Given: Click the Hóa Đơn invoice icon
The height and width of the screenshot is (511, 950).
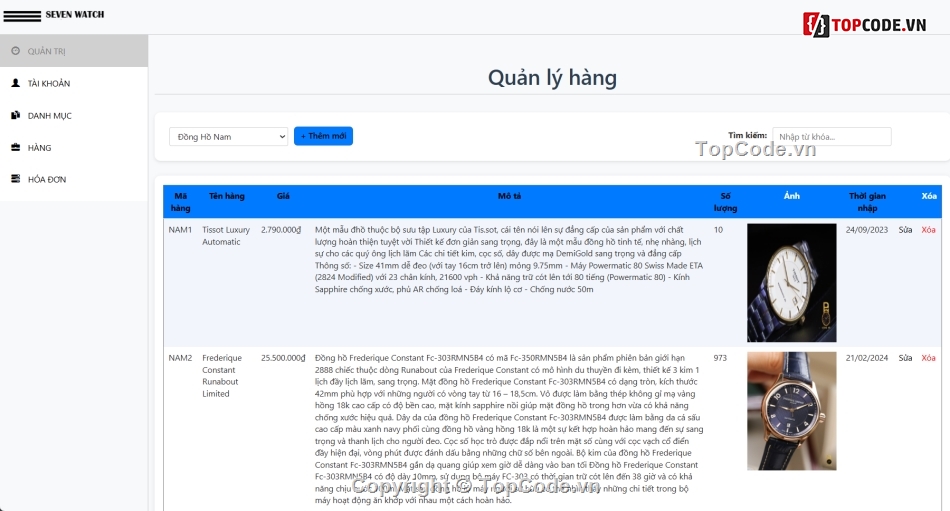Looking at the screenshot, I should [15, 179].
